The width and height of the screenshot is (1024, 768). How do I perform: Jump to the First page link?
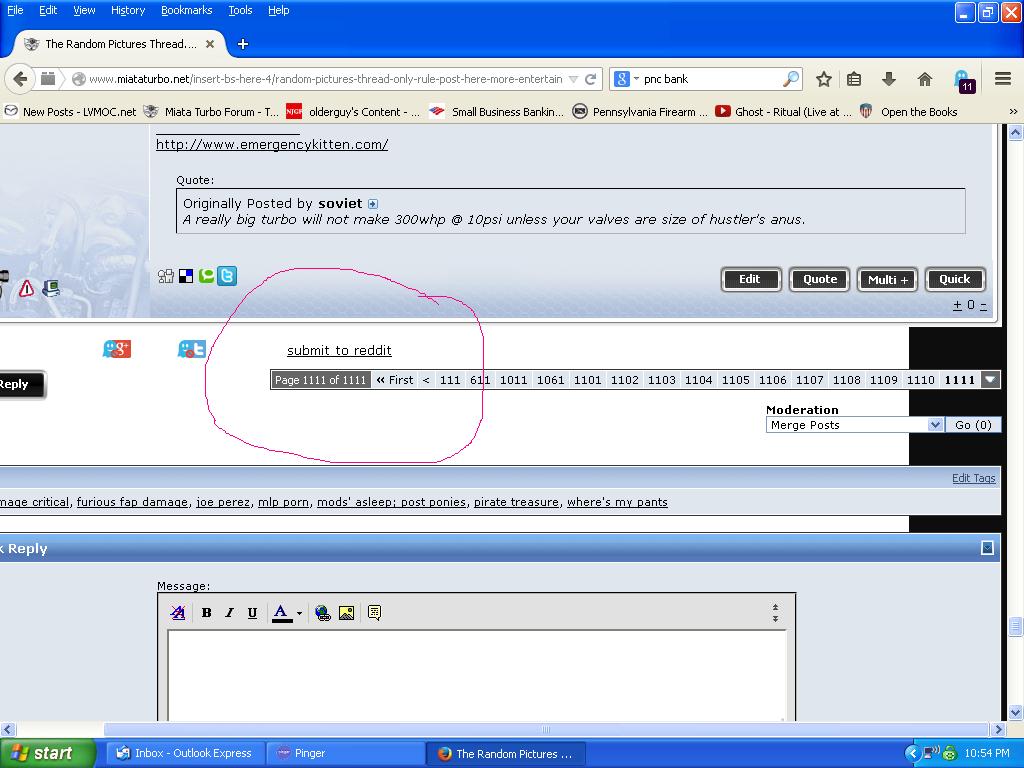395,379
